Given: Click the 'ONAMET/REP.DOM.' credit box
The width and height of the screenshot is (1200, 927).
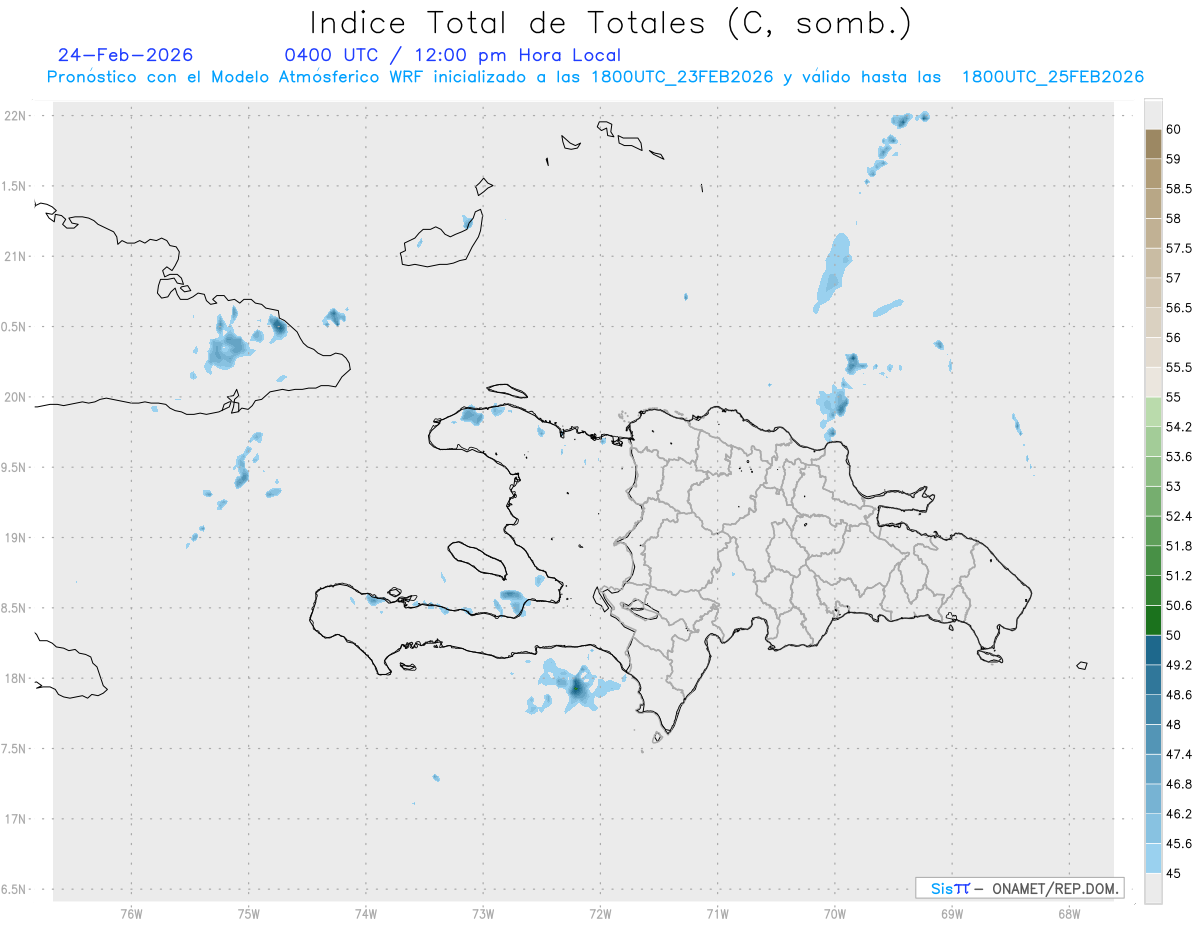Looking at the screenshot, I should 1019,888.
